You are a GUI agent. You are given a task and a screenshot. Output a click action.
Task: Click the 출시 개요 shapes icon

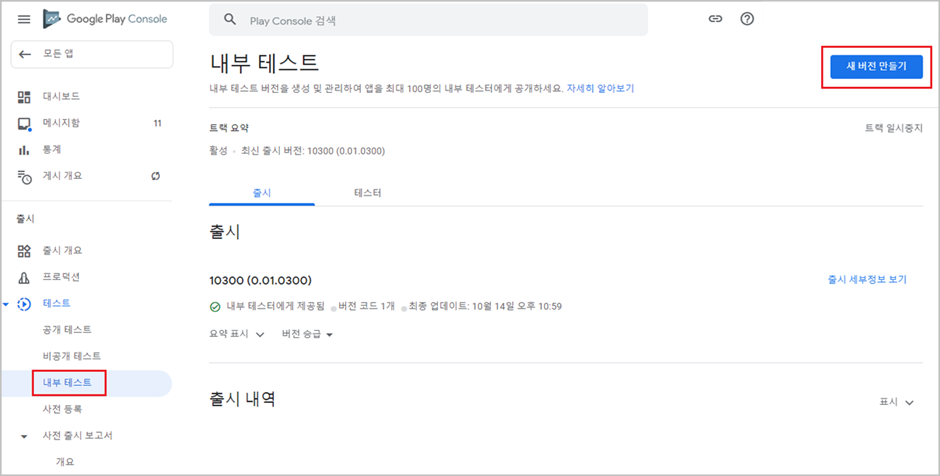(x=24, y=251)
